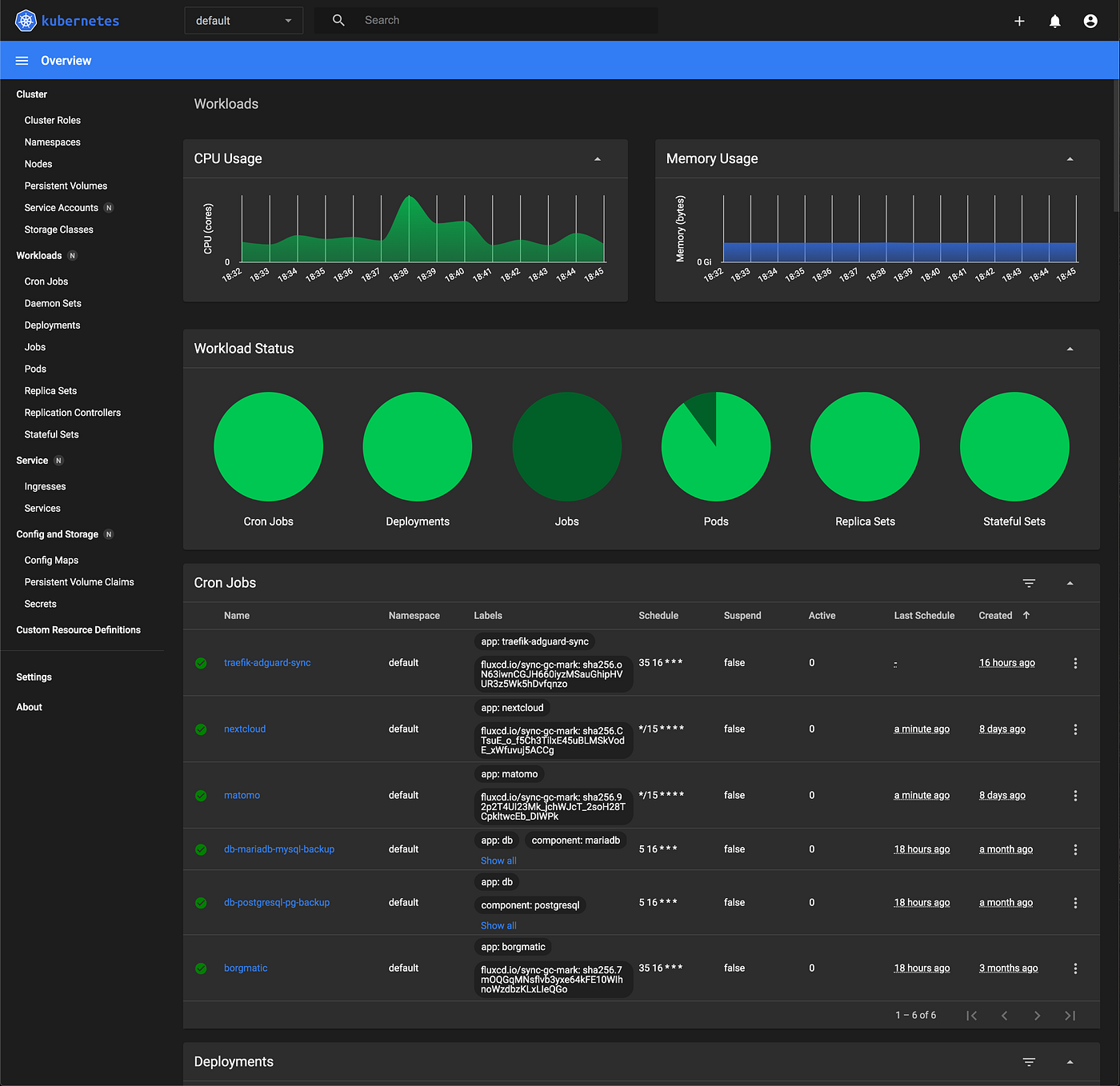
Task: Click the search magnifier icon
Action: click(338, 20)
